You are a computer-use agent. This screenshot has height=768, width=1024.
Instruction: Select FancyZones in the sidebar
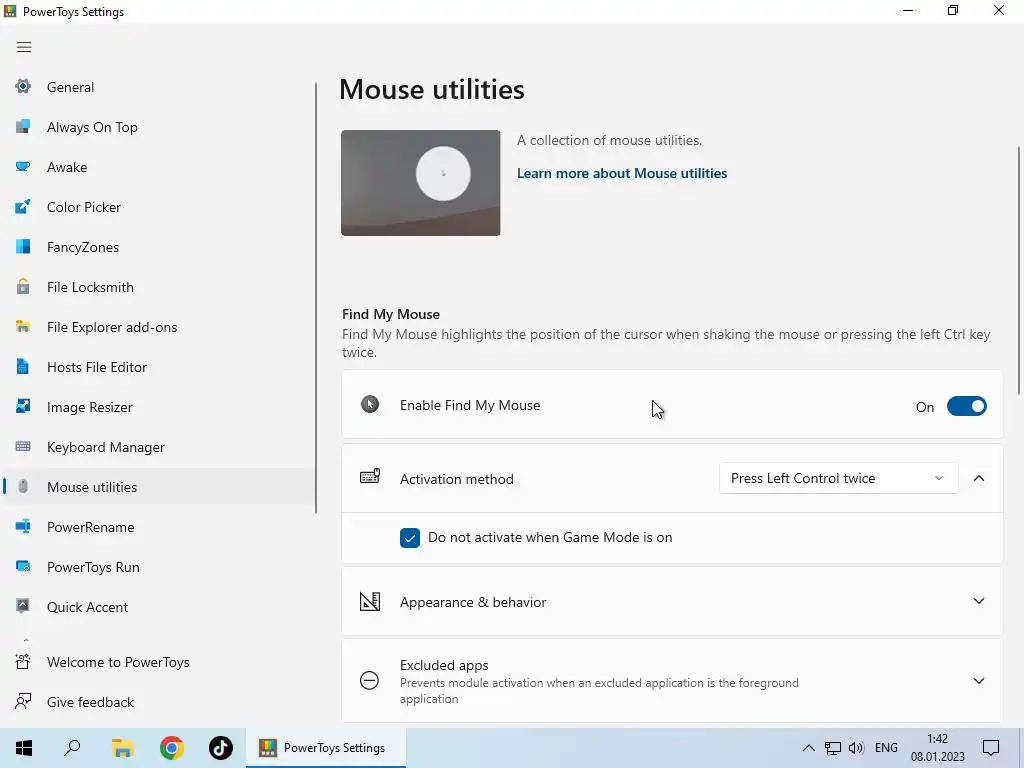click(159, 247)
